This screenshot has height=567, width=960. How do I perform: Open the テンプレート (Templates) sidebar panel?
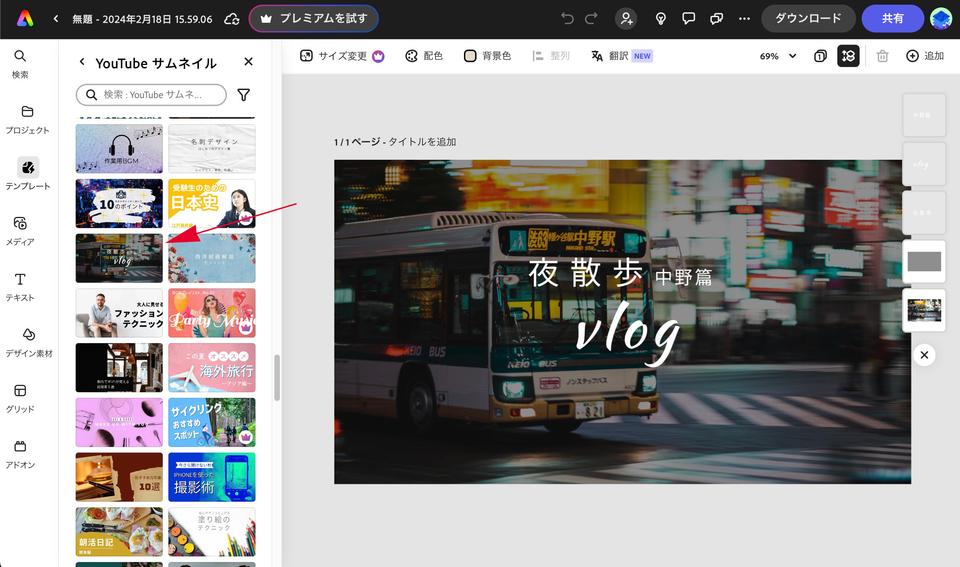pos(28,174)
